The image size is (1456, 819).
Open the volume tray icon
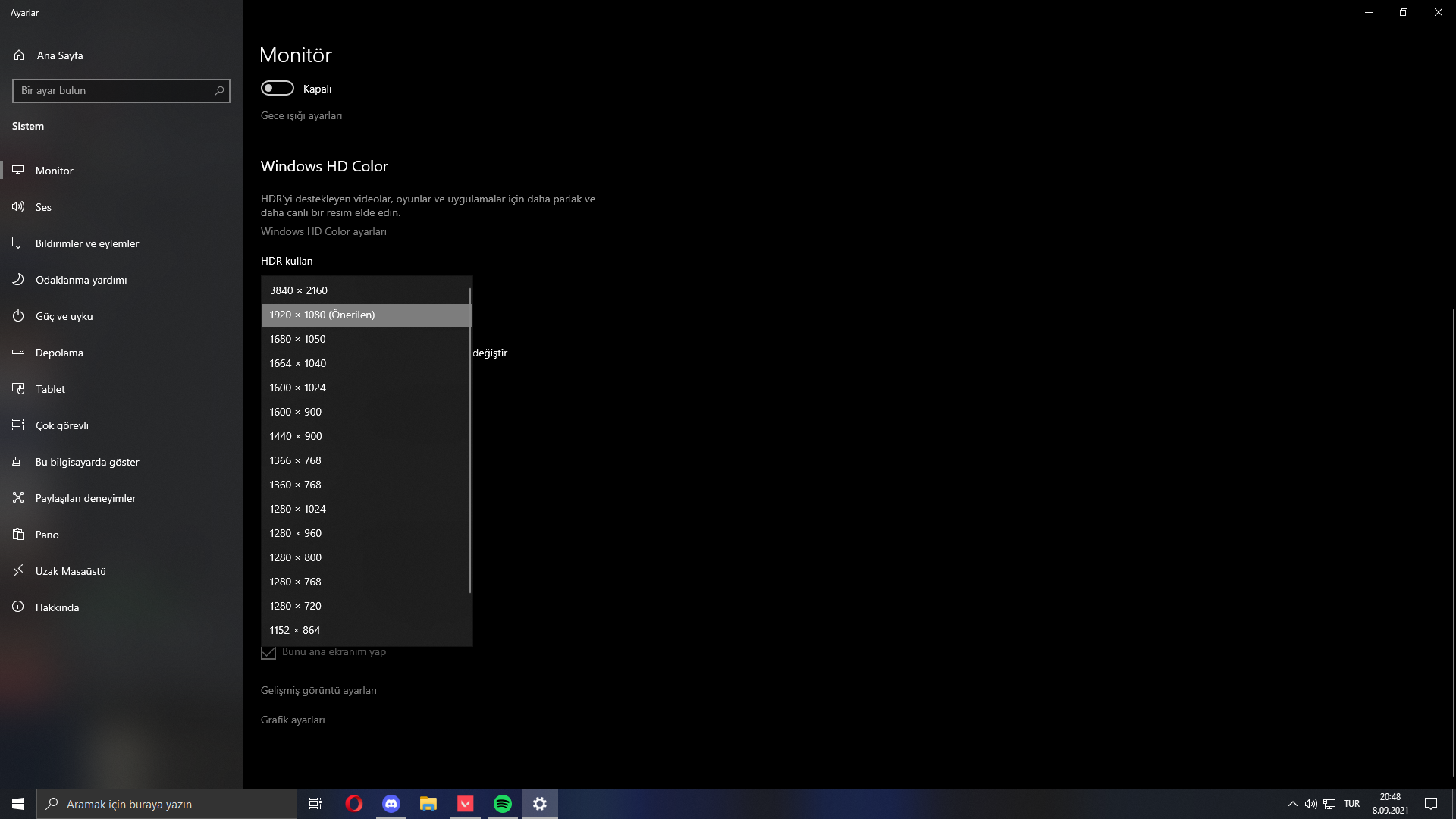tap(1310, 804)
